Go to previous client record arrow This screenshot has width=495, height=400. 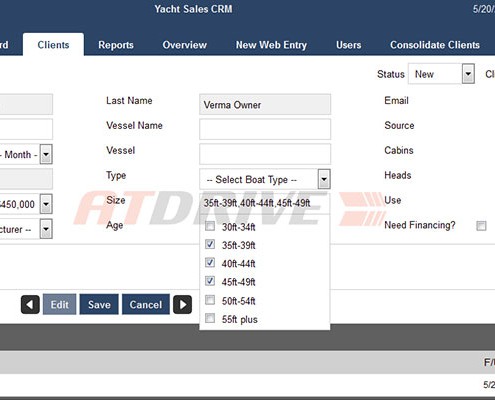[30, 304]
